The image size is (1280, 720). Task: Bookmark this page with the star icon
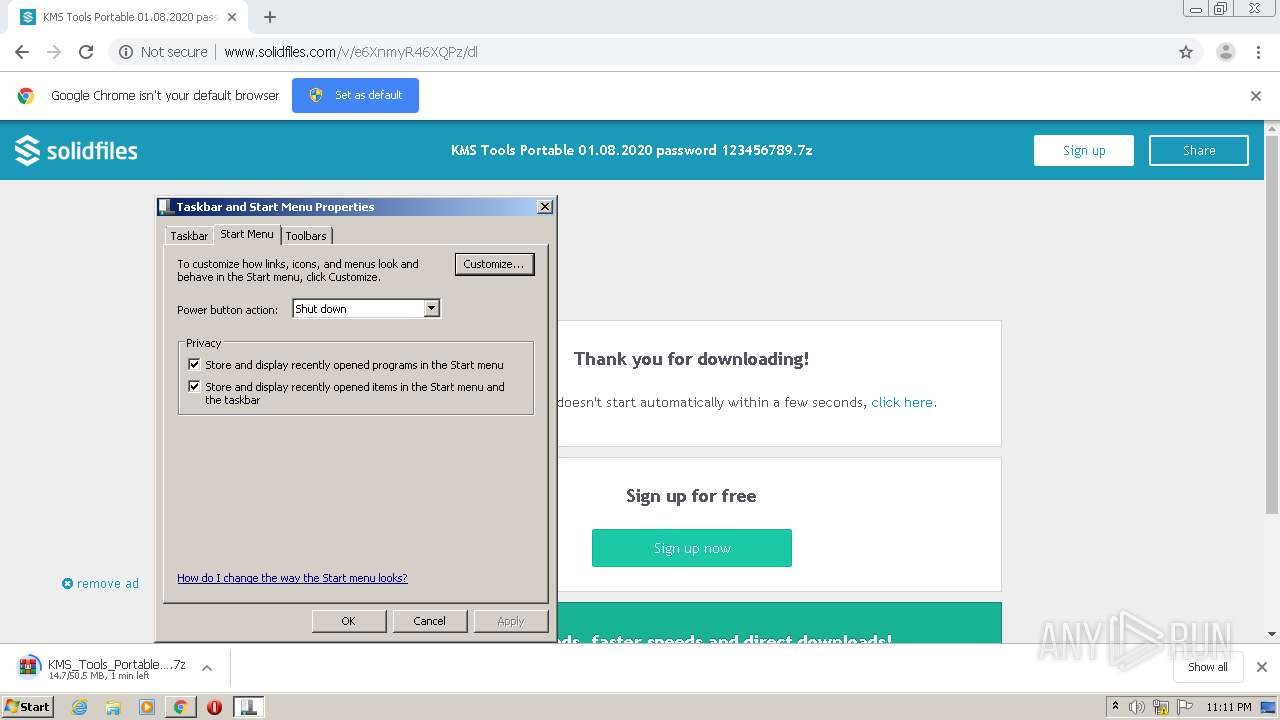click(x=1186, y=52)
